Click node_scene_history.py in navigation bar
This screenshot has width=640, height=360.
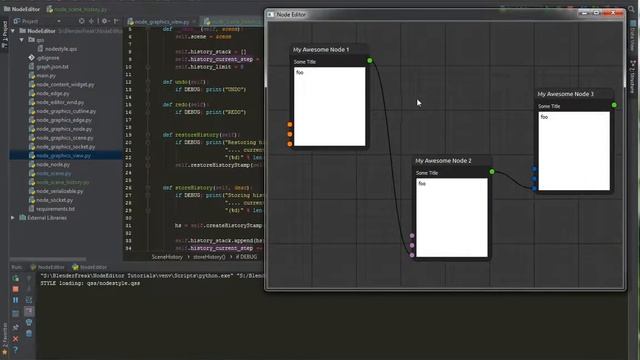pos(77,9)
